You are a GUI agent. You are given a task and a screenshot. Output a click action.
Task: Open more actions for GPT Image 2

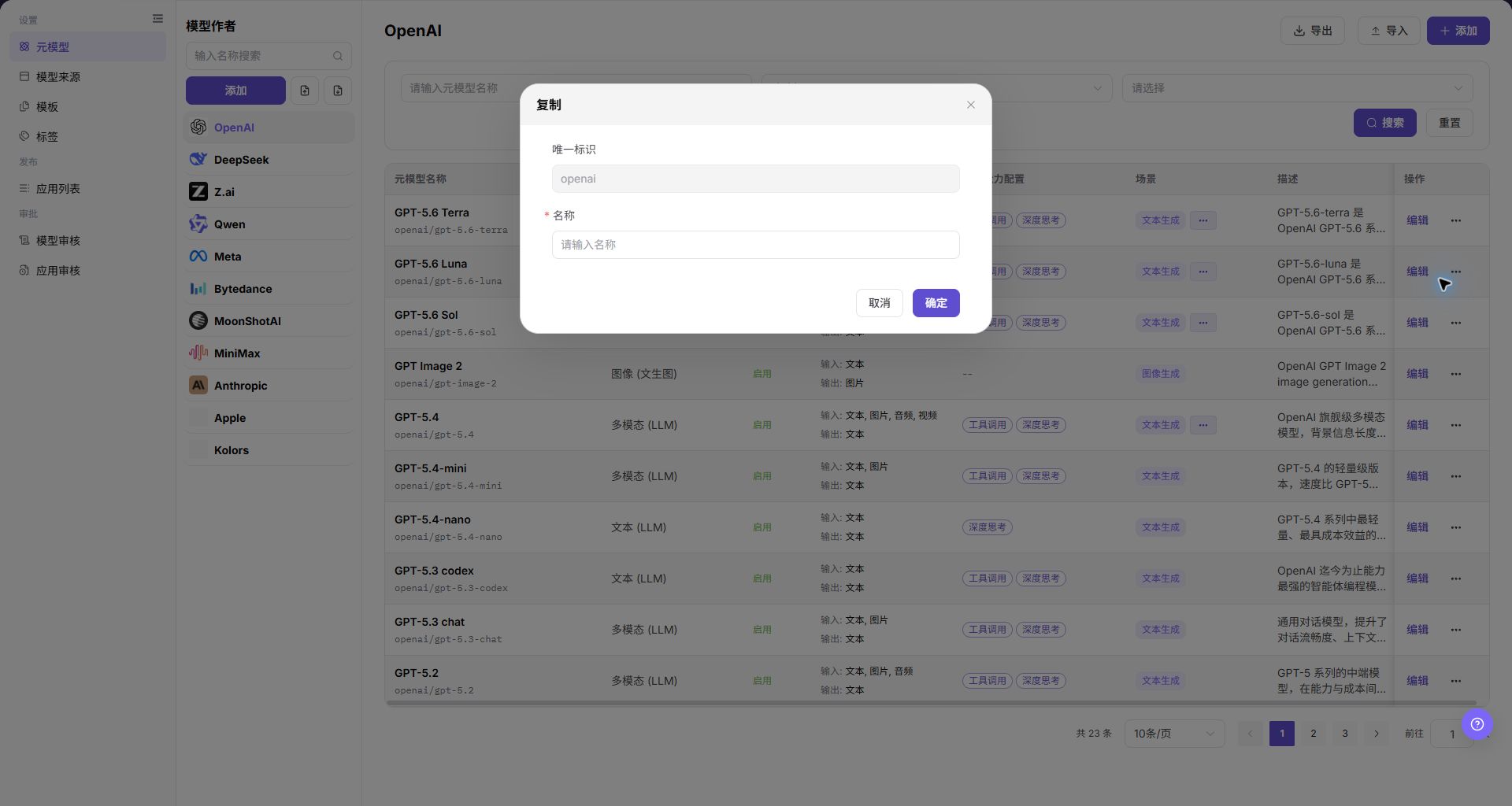[x=1455, y=374]
